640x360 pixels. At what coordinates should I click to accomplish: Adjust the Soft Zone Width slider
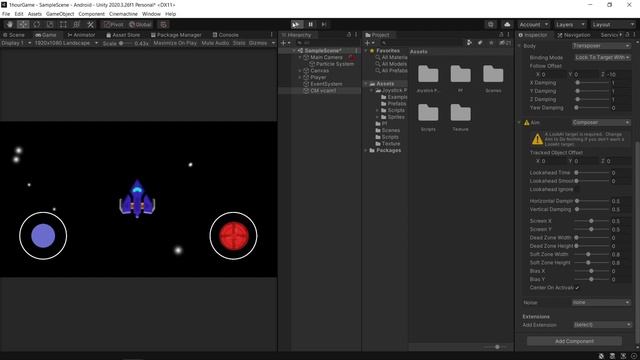click(x=591, y=254)
